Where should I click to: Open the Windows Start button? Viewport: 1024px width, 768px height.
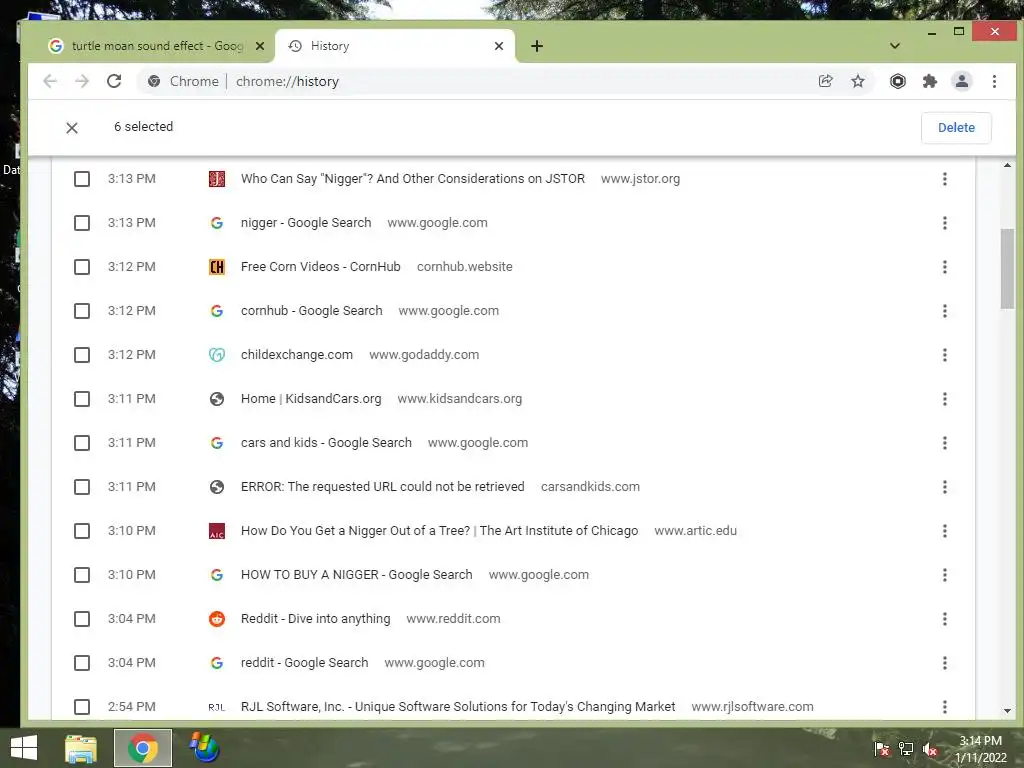24,748
